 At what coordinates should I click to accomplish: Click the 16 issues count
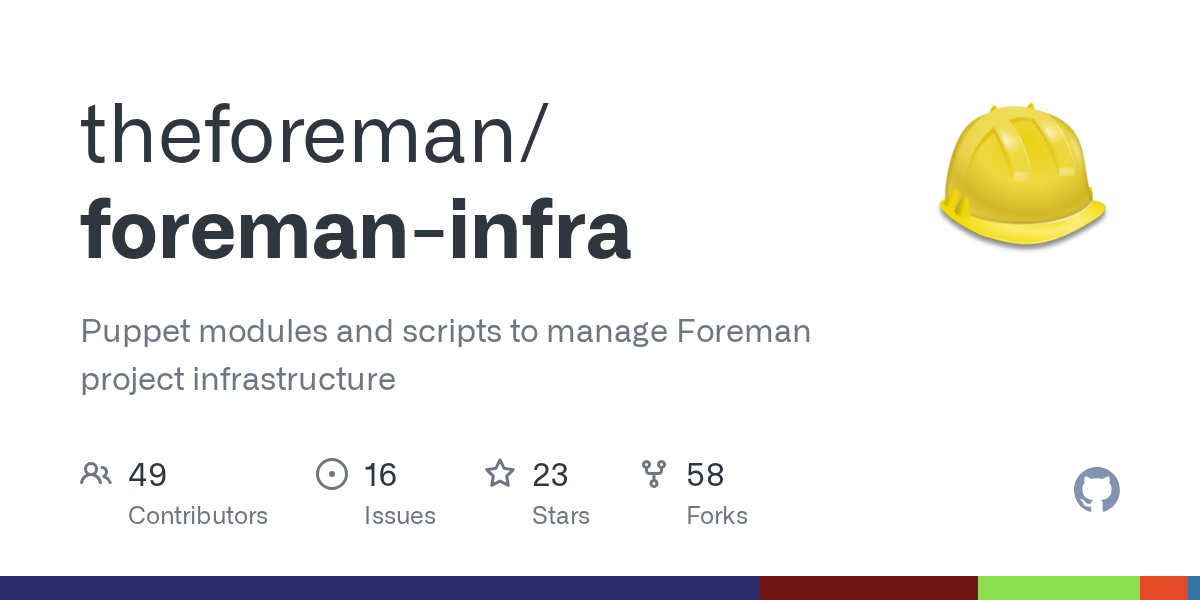tap(380, 474)
